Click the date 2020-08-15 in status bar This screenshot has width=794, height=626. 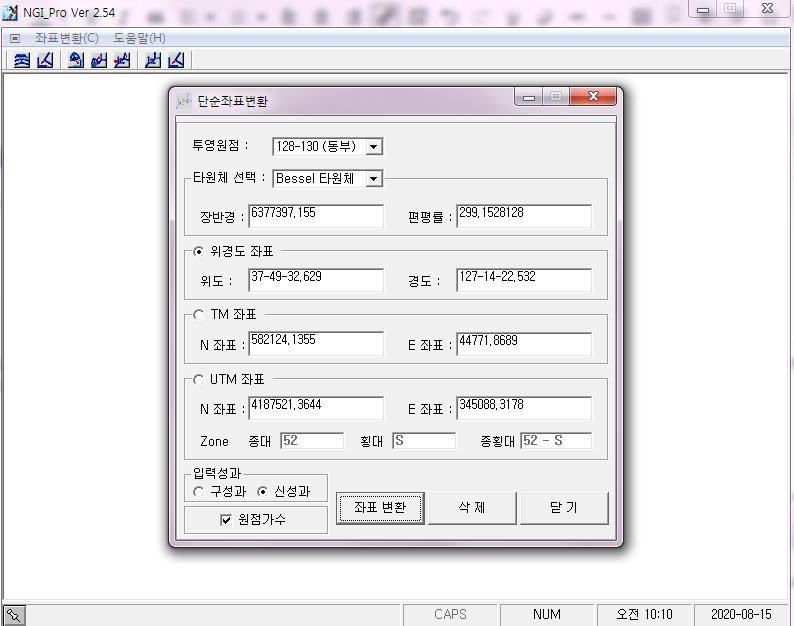(741, 614)
